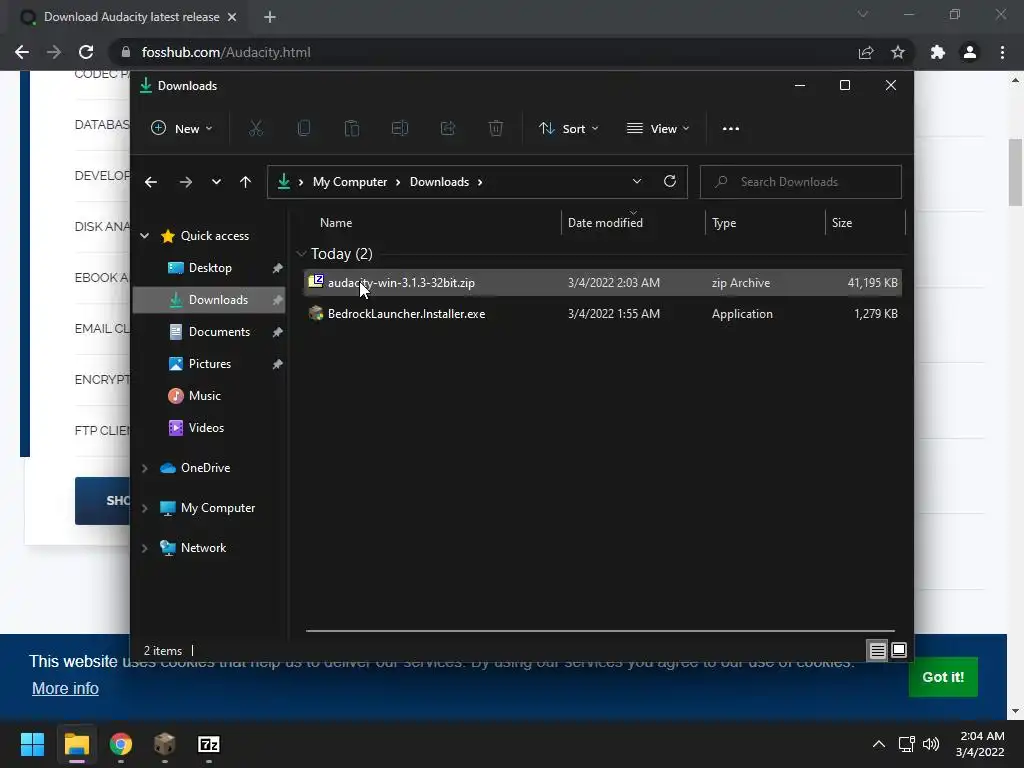Refresh the Downloads folder view
This screenshot has width=1024, height=768.
(669, 182)
